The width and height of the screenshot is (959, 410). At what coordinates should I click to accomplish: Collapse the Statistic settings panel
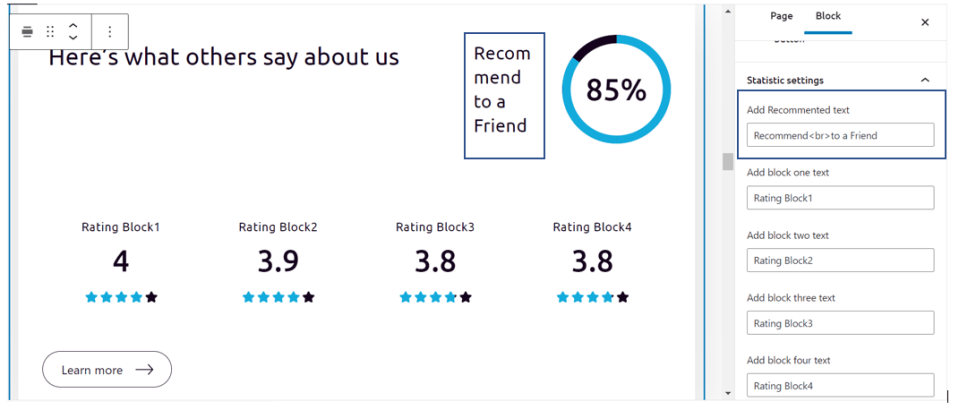[924, 80]
